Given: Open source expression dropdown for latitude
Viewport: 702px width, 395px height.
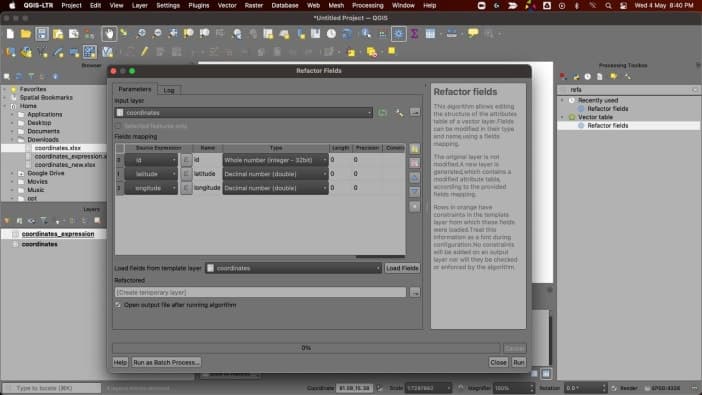Looking at the screenshot, I should pyautogui.click(x=151, y=174).
